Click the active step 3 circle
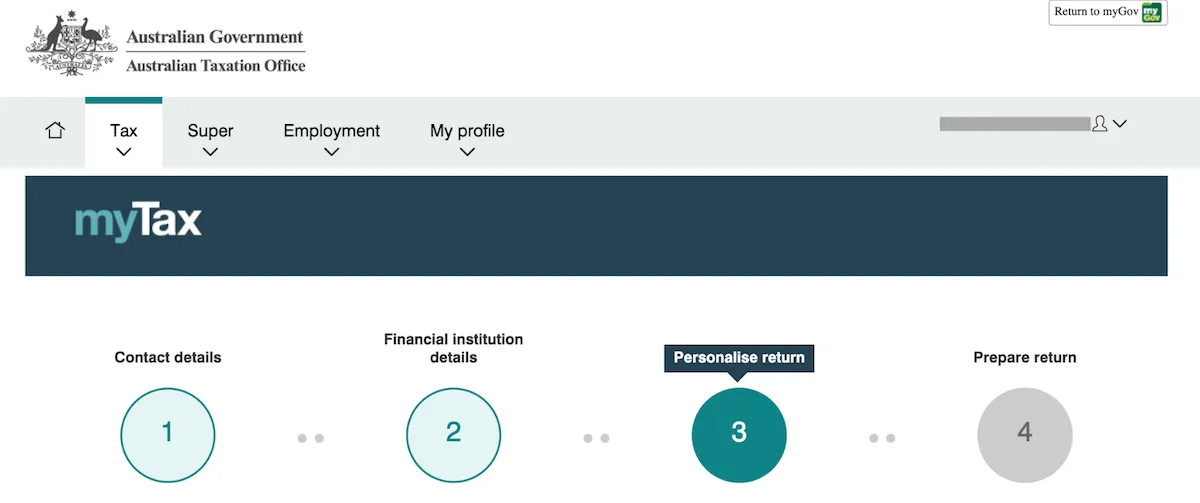Viewport: 1200px width, 503px height. (739, 434)
